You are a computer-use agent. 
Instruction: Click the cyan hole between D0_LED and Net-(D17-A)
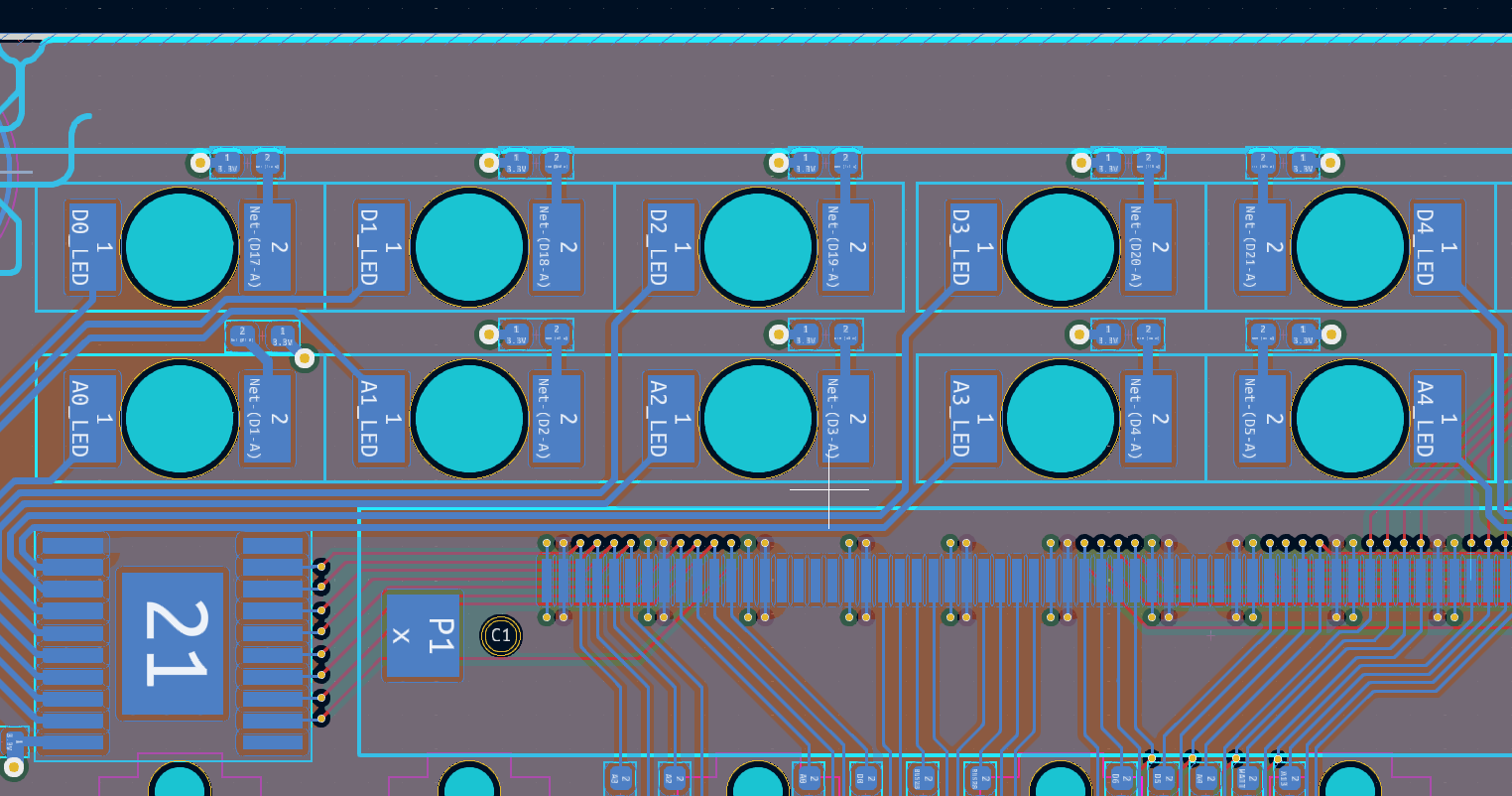(x=180, y=247)
